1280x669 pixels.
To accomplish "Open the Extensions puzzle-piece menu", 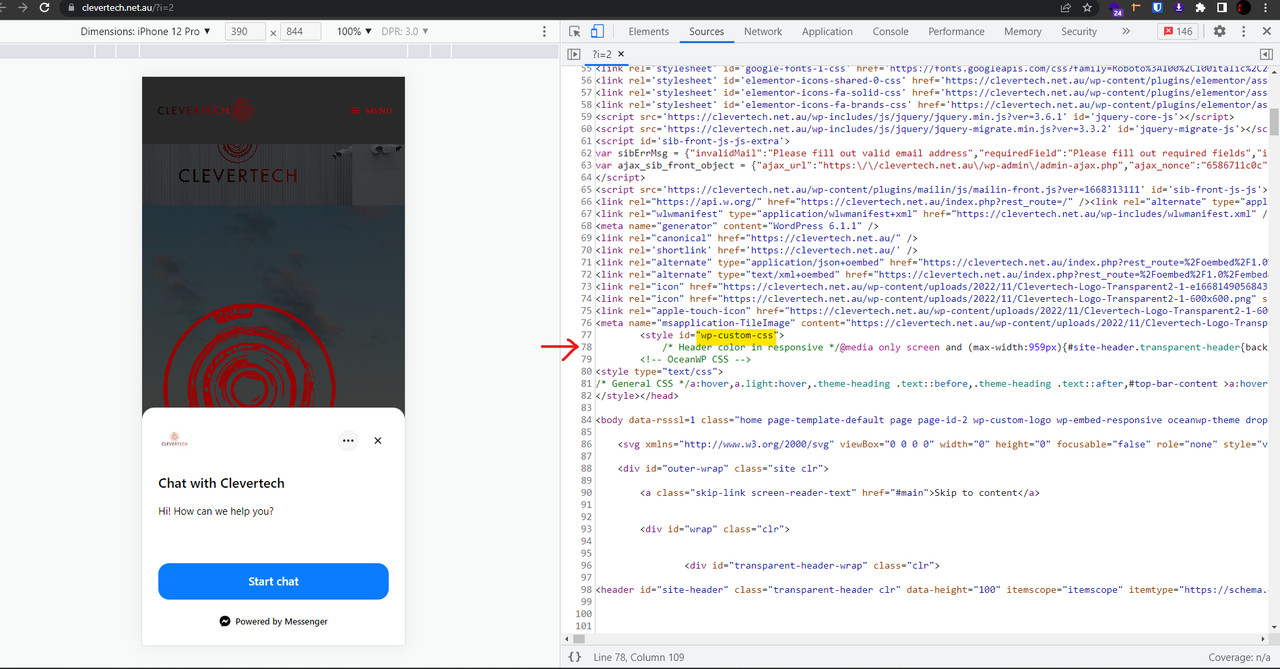I will [x=1200, y=7].
